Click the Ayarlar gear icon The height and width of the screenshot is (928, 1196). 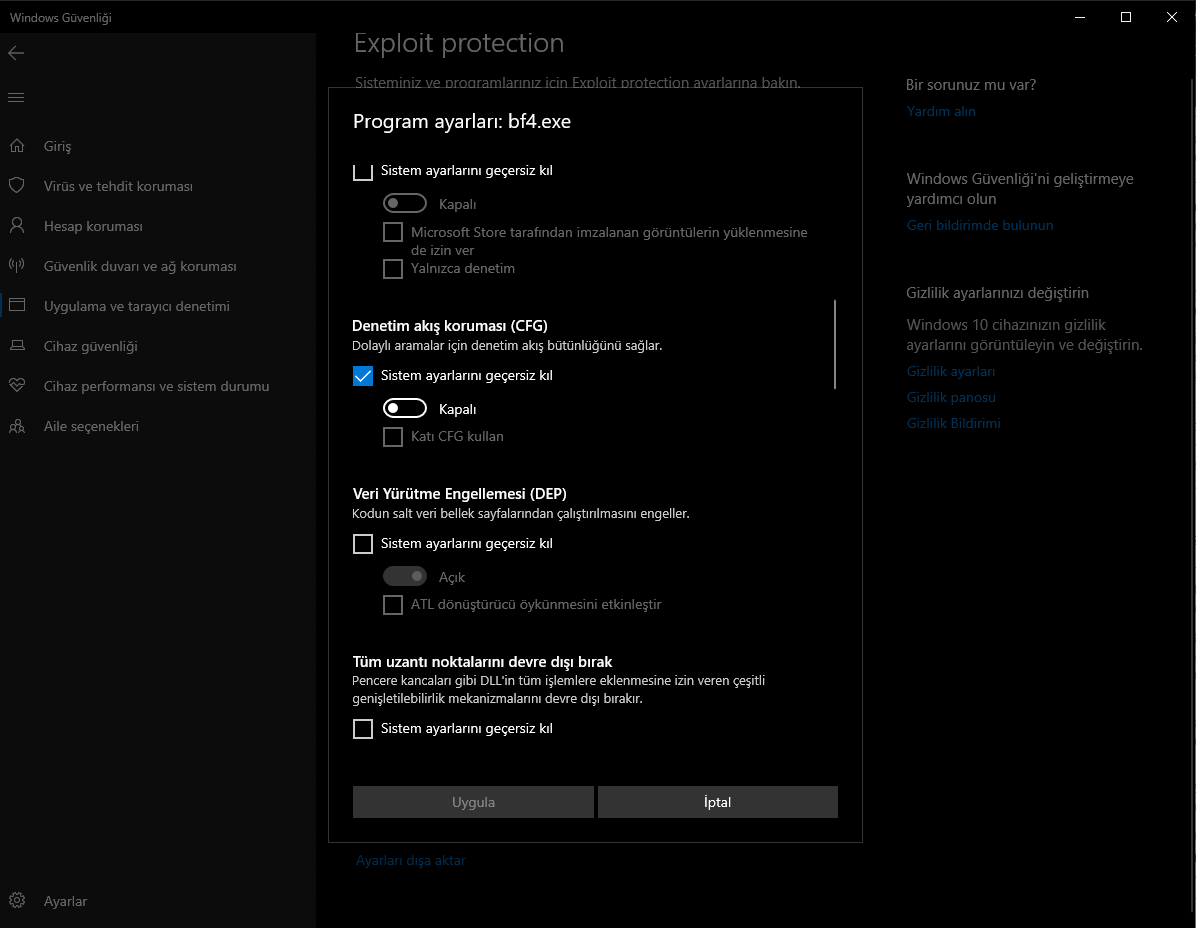[x=17, y=901]
